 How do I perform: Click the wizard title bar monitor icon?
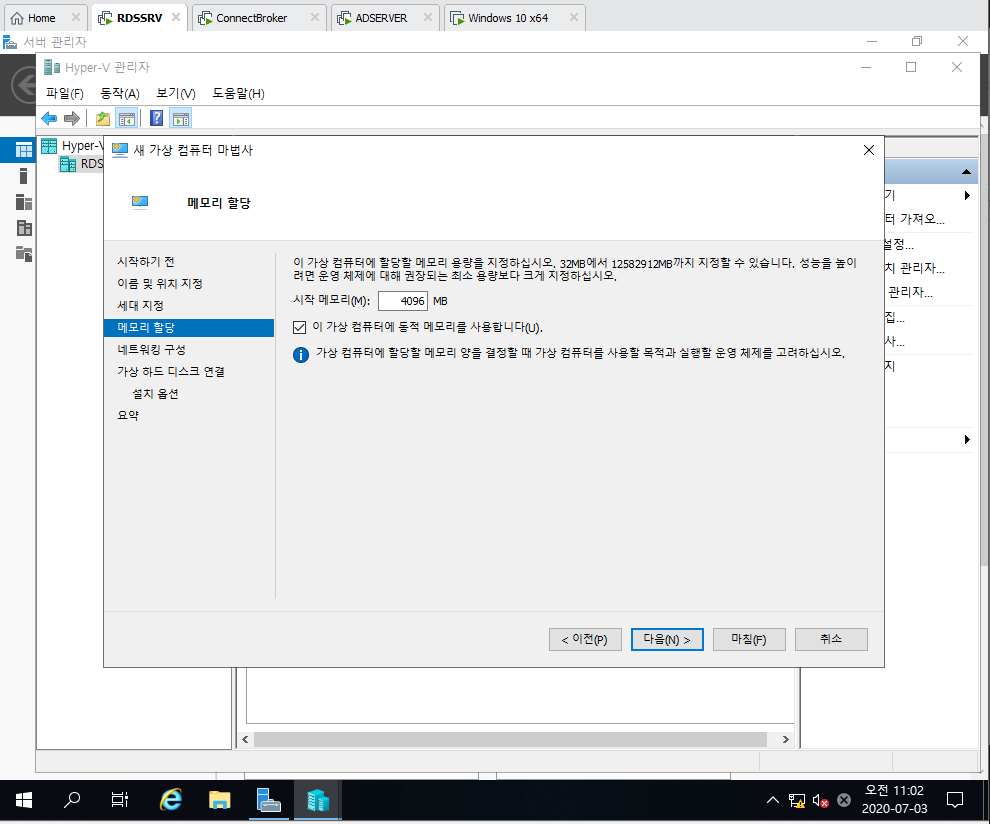(119, 150)
